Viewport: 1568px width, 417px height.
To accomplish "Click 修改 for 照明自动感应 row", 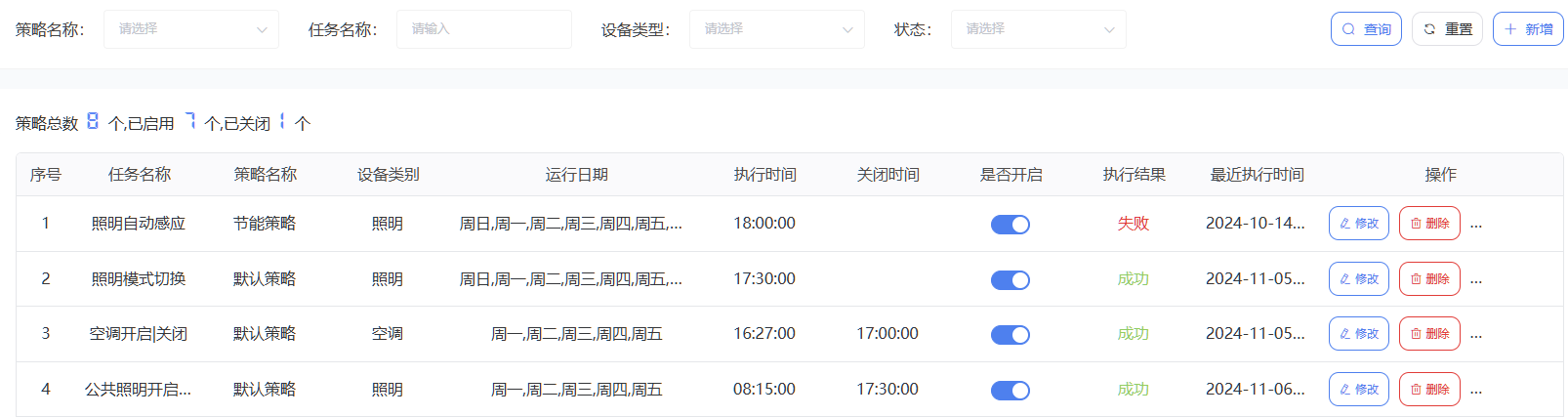I will [1359, 224].
